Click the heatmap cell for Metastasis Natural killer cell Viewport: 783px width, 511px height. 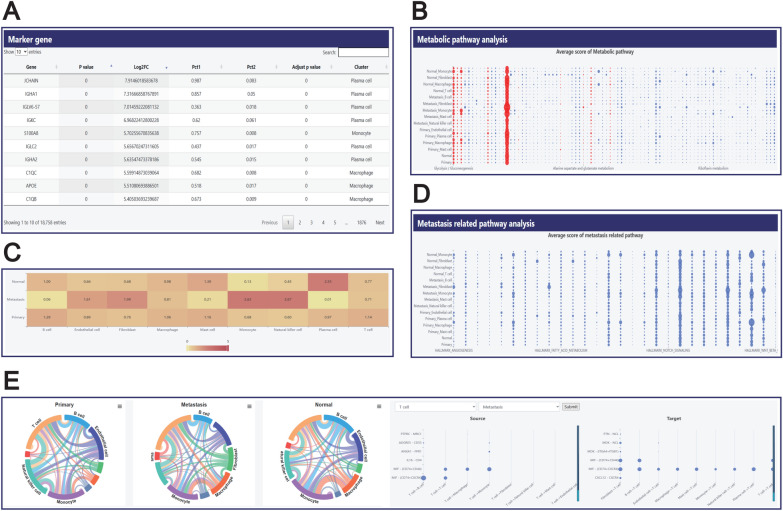pyautogui.click(x=288, y=300)
